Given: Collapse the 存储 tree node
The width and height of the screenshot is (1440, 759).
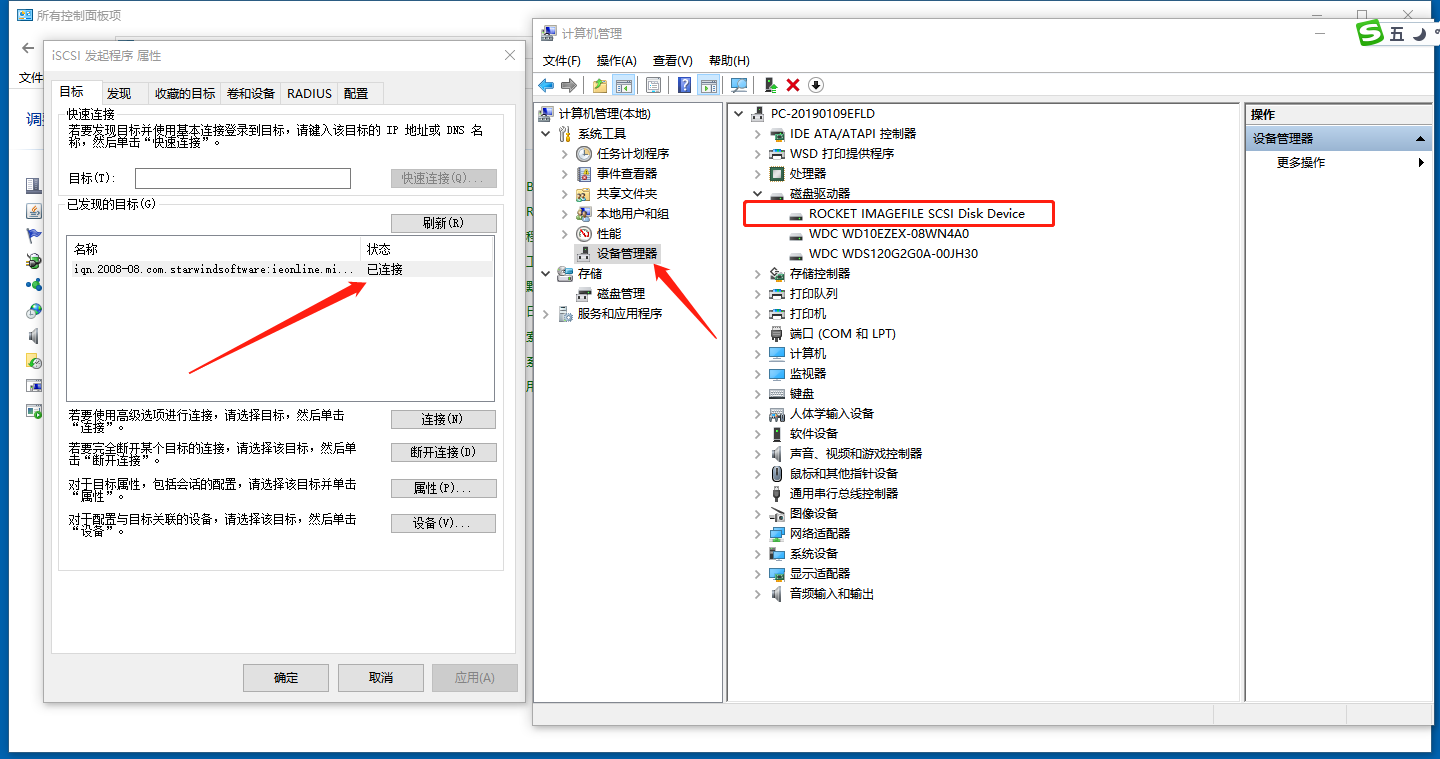Looking at the screenshot, I should (x=545, y=273).
